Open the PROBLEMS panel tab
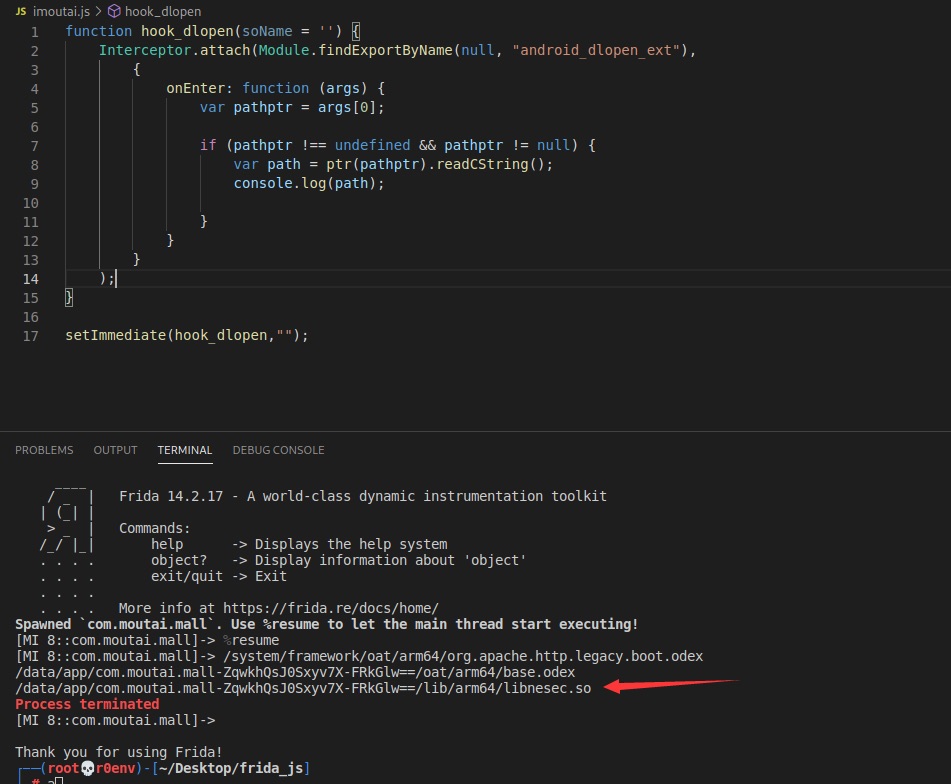 pos(44,450)
